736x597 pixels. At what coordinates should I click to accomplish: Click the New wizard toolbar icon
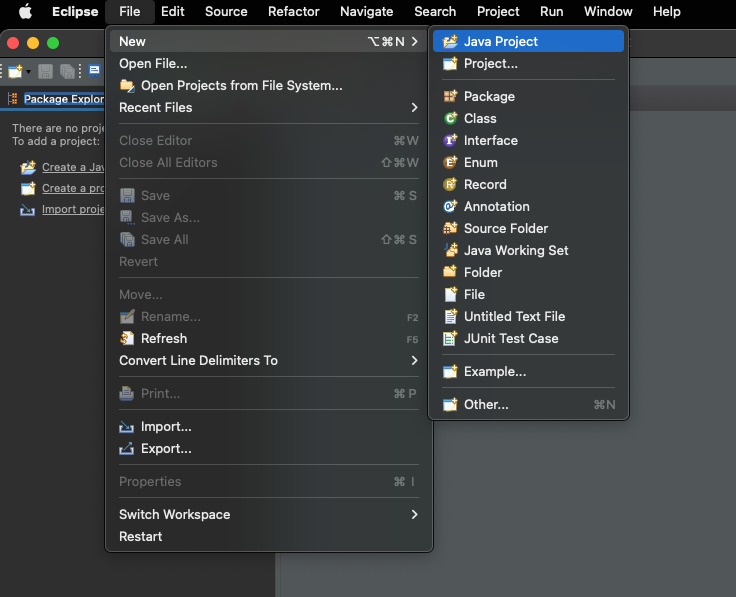tap(15, 71)
